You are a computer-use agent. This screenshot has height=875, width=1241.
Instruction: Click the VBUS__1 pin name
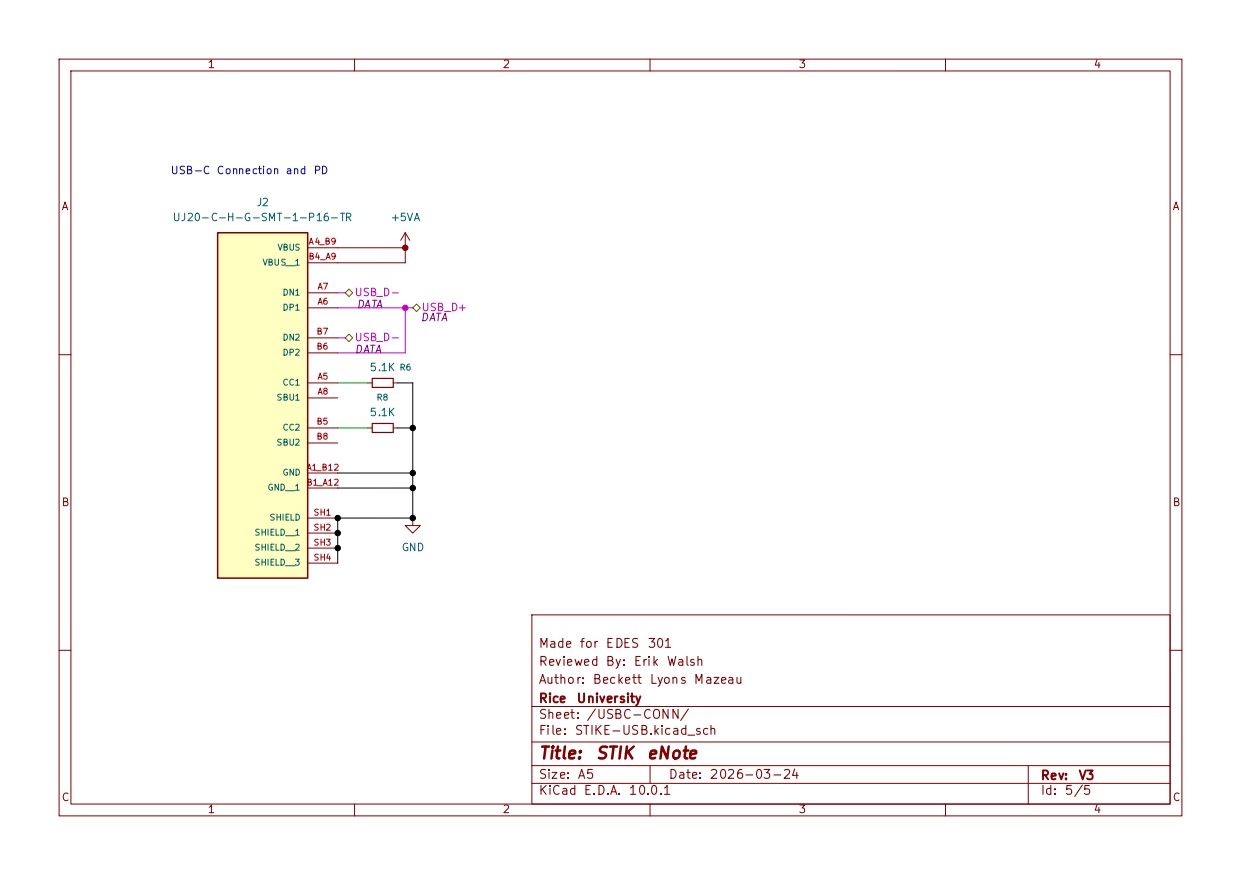(x=281, y=262)
